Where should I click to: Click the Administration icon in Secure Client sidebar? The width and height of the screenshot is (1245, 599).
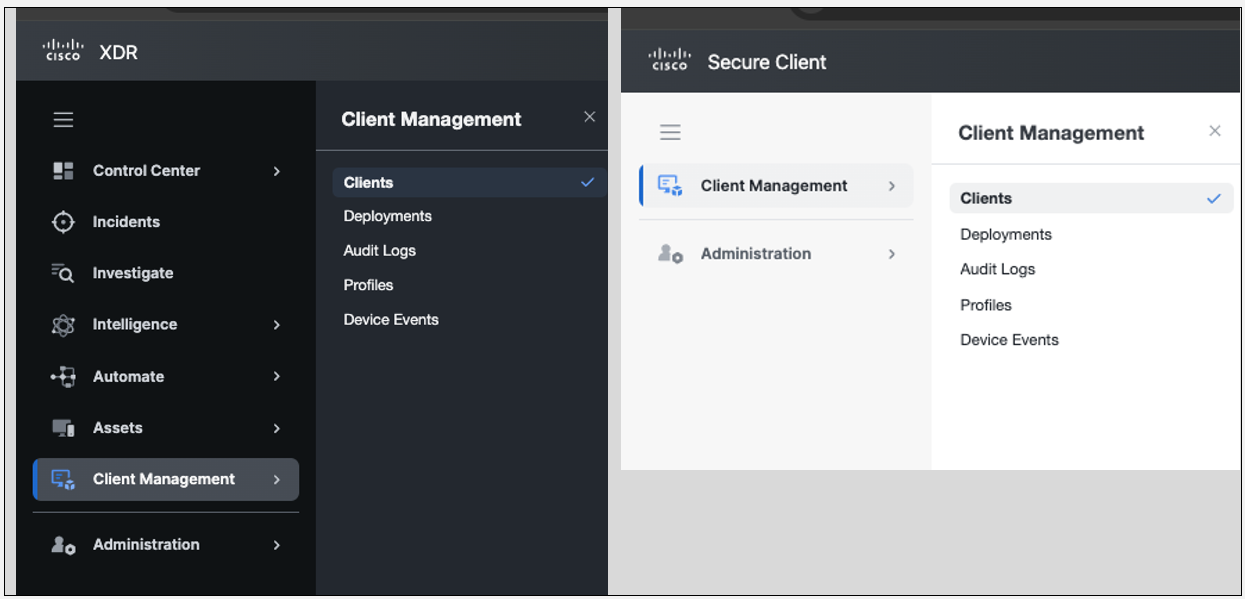pos(670,254)
